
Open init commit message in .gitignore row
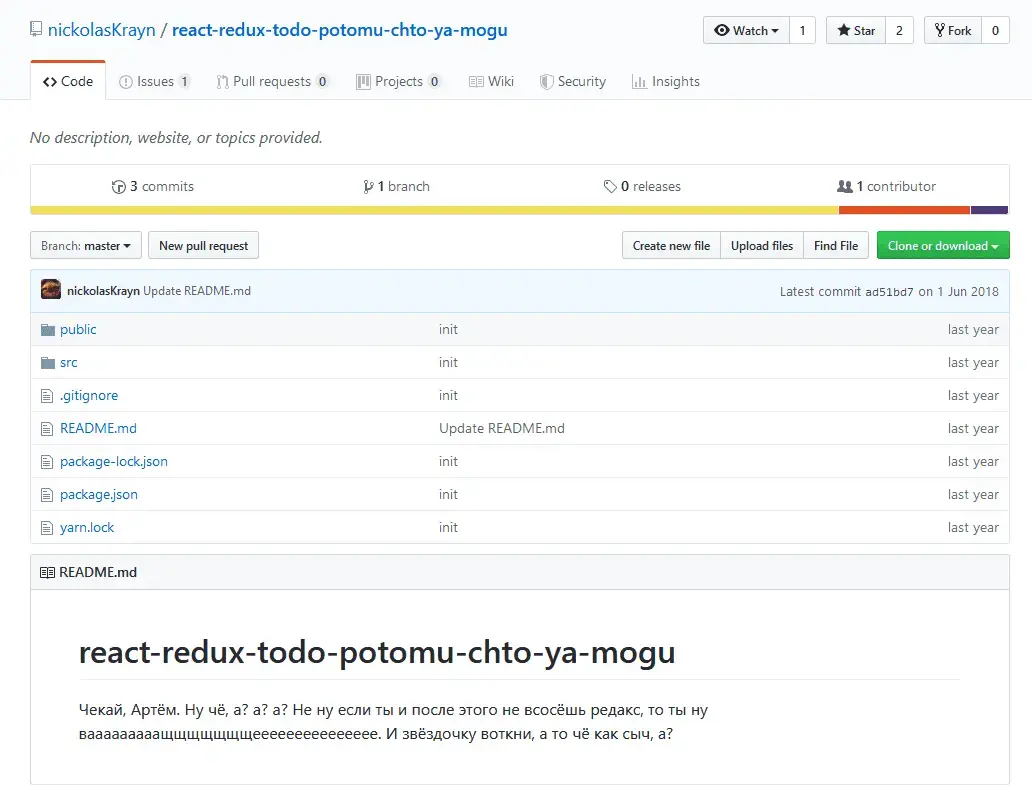pyautogui.click(x=448, y=395)
